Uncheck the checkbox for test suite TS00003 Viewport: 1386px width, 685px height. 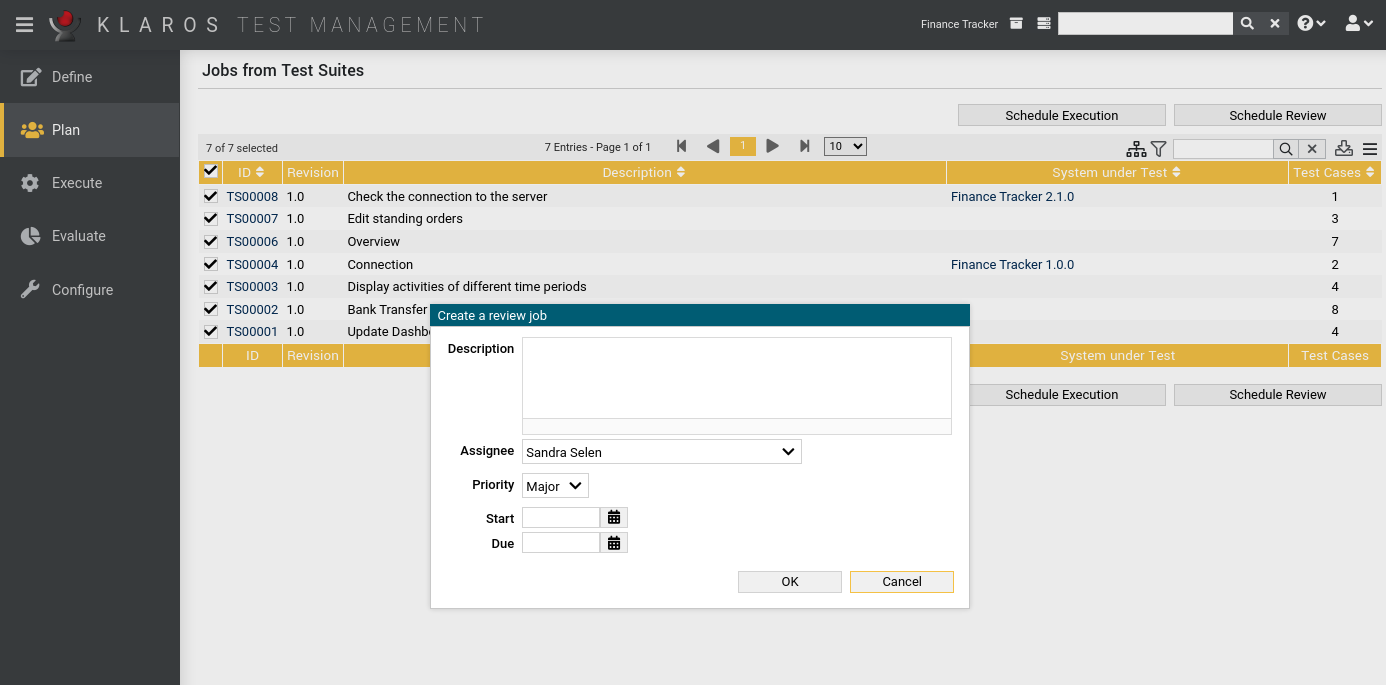point(210,286)
